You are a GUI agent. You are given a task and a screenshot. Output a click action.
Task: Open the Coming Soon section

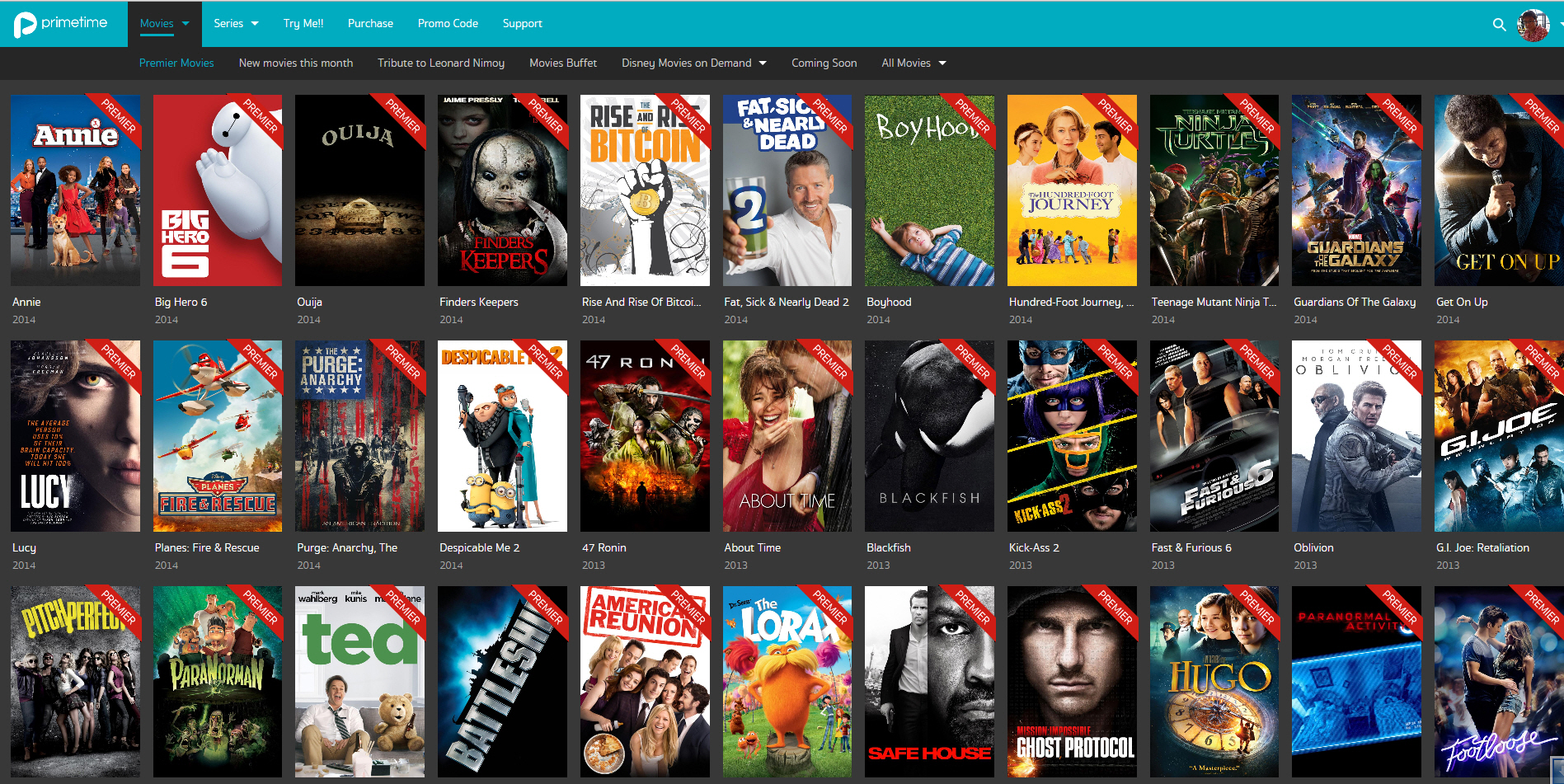(824, 63)
